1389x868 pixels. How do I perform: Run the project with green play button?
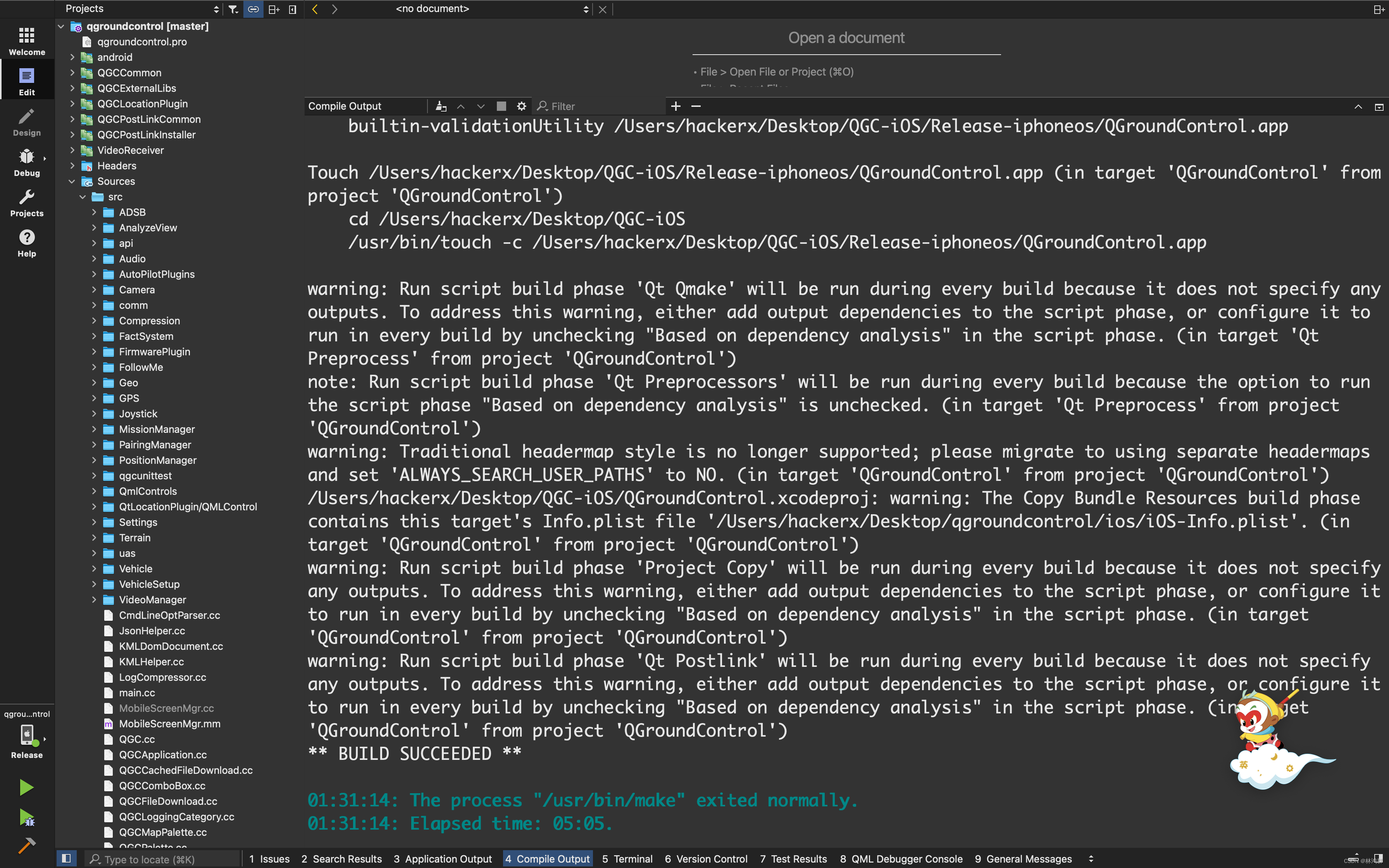point(26,787)
